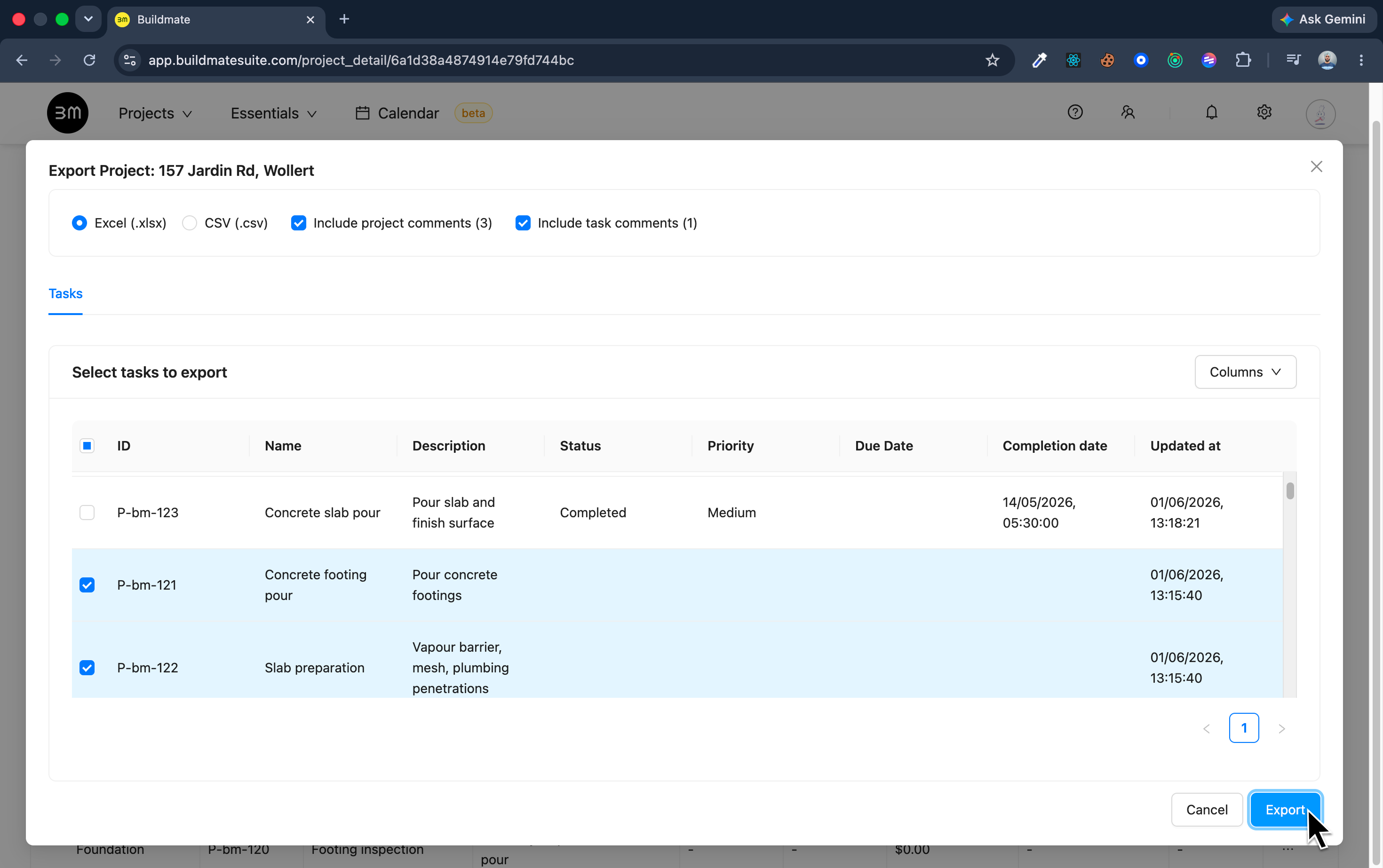The width and height of the screenshot is (1383, 868).
Task: Open browser extensions puzzle icon
Action: pos(1243,60)
